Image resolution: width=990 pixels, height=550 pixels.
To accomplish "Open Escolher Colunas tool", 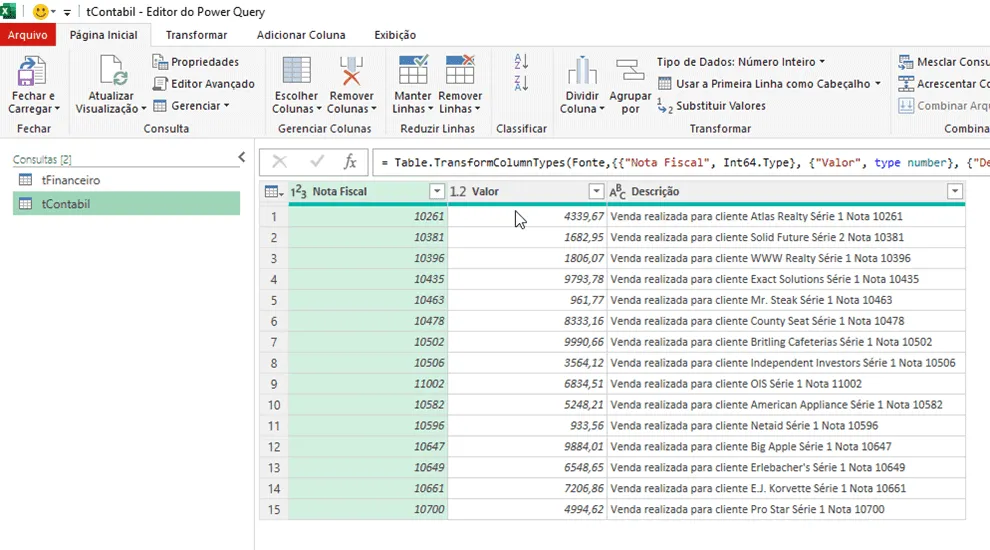I will pyautogui.click(x=296, y=71).
